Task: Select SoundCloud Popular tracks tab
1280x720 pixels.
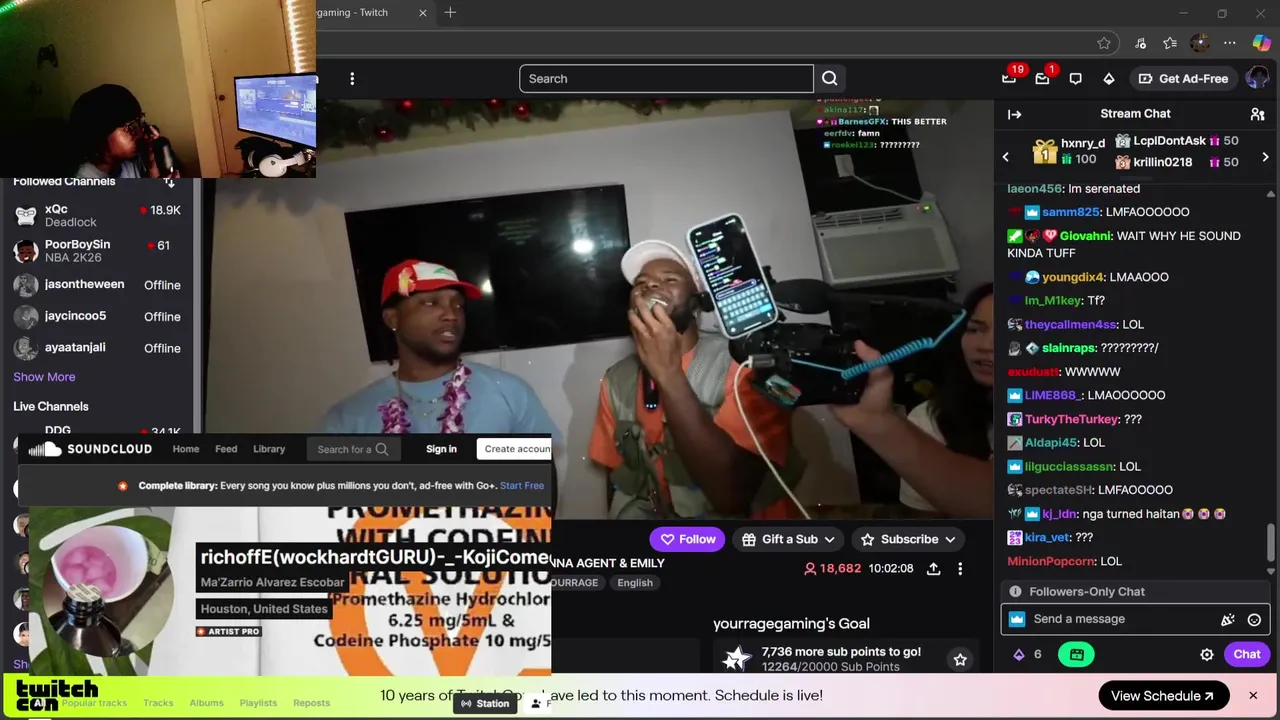Action: pos(94,703)
